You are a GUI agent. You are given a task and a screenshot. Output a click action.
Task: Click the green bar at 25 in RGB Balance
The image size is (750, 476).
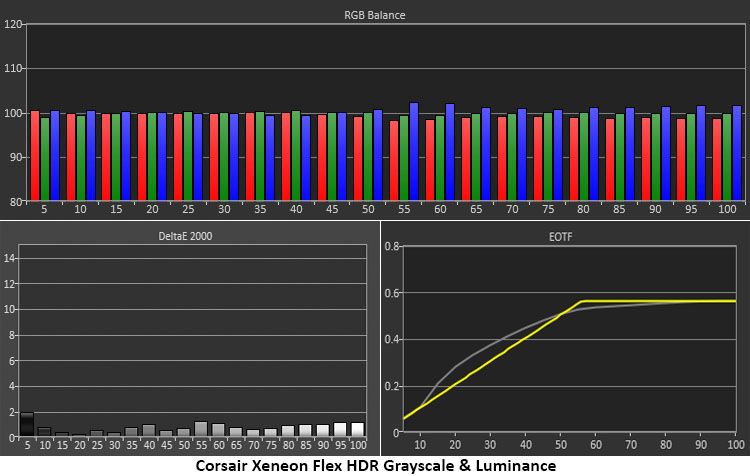[x=188, y=156]
